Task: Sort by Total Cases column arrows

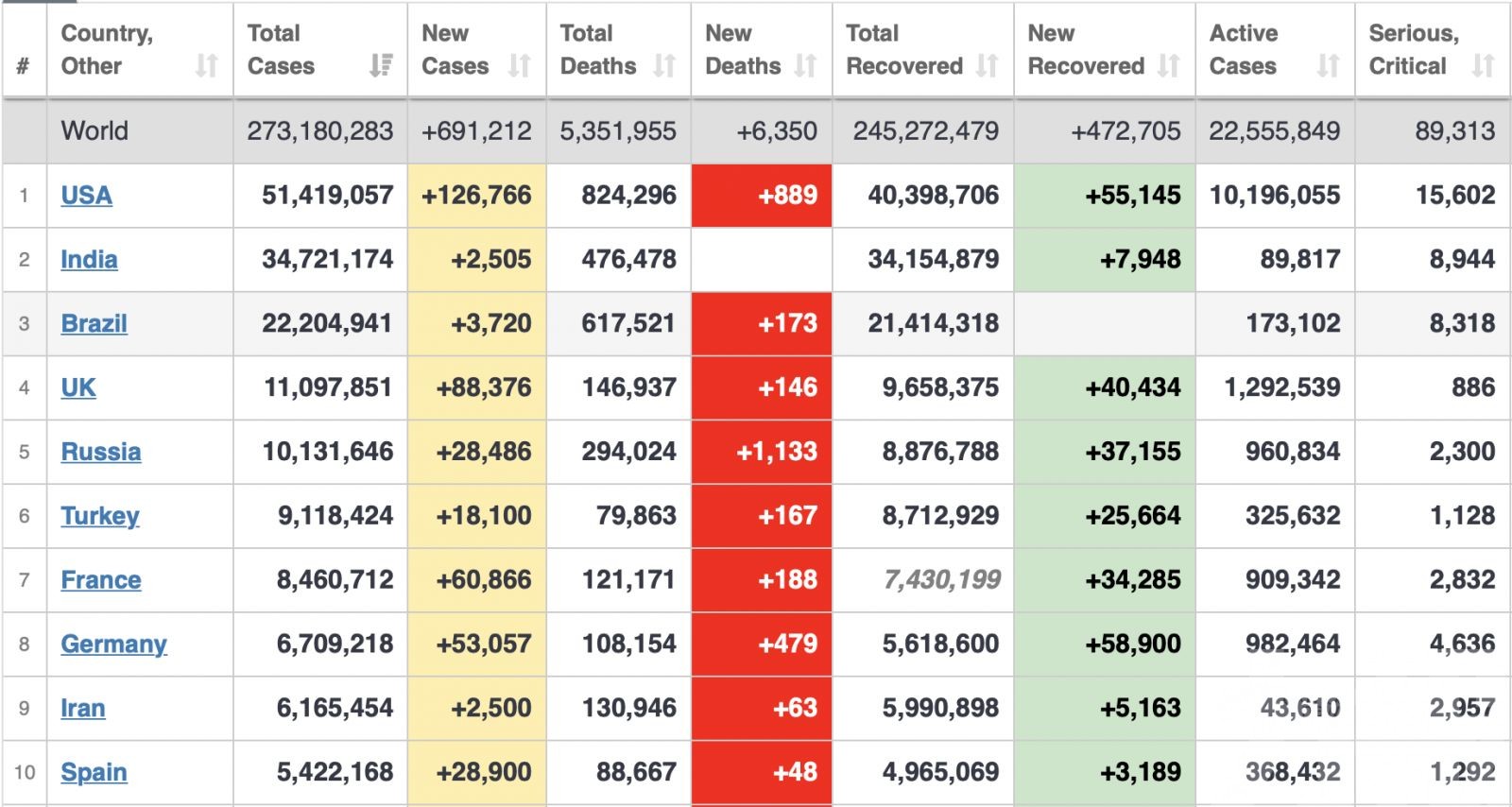Action: click(x=381, y=66)
